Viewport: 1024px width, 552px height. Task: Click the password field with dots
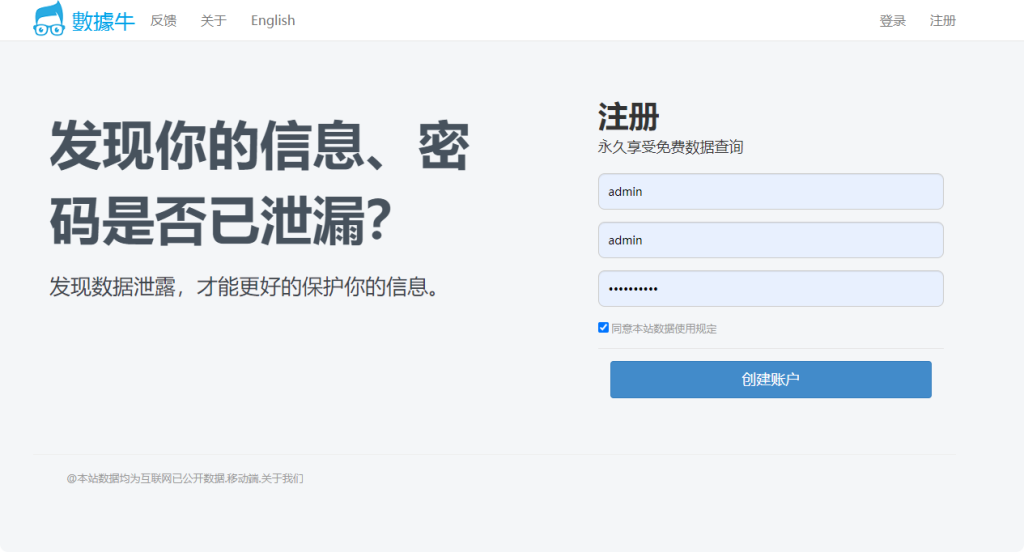click(771, 289)
